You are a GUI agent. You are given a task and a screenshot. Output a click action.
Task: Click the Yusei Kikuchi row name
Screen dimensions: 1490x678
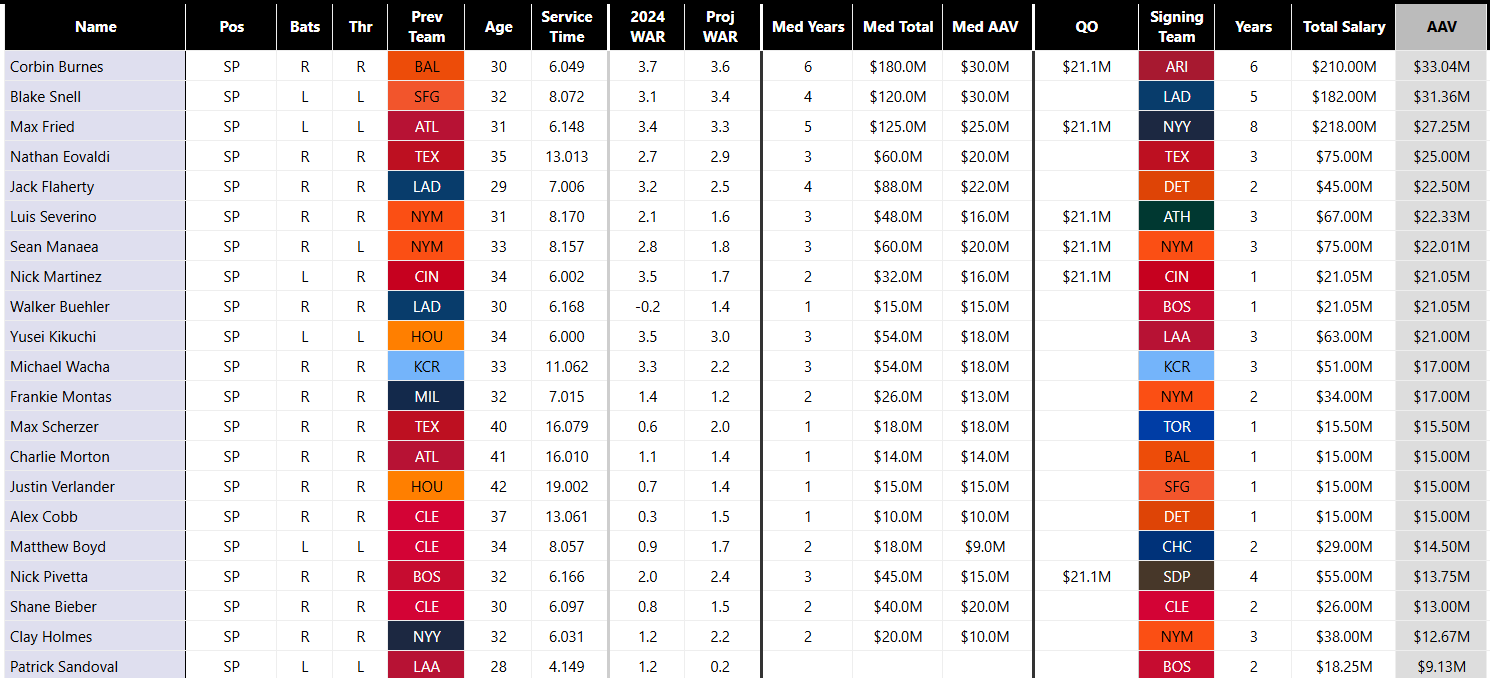click(x=53, y=337)
